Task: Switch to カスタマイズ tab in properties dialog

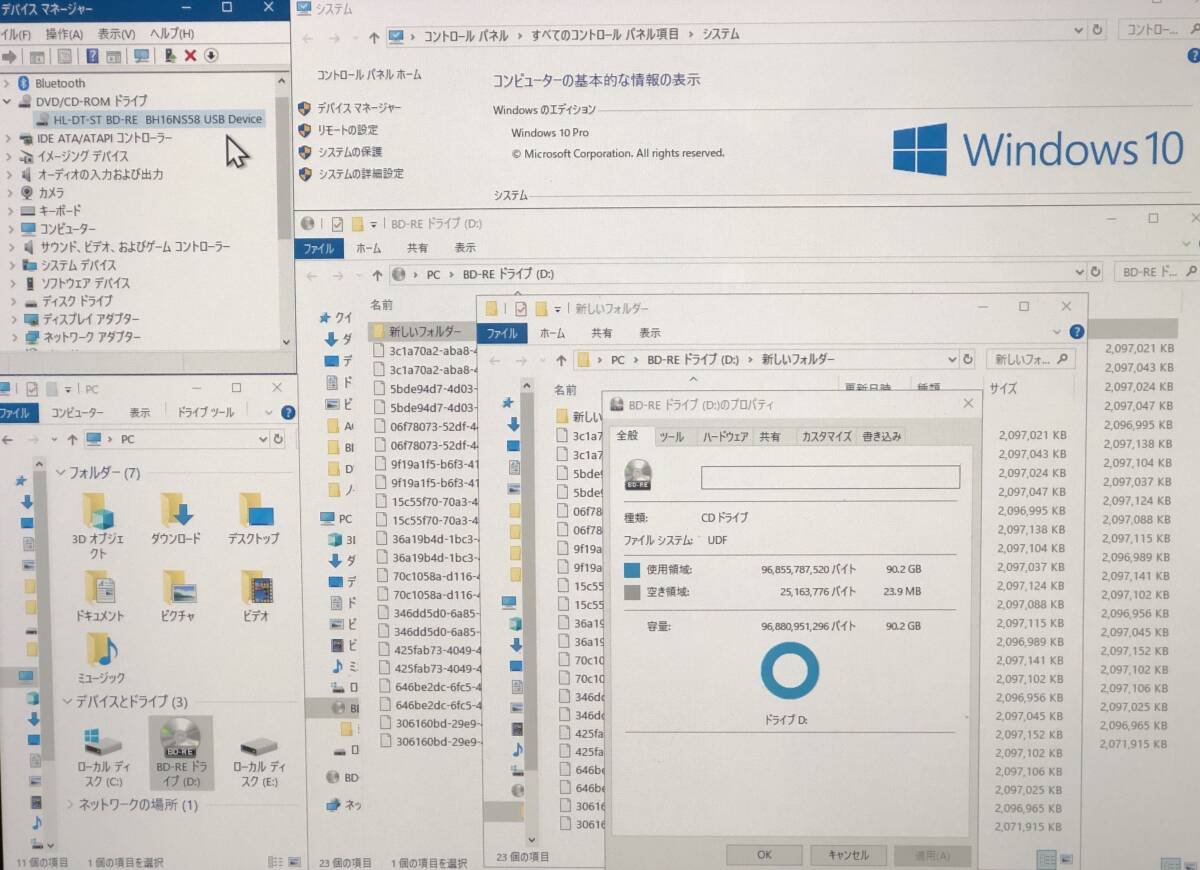Action: coord(826,437)
